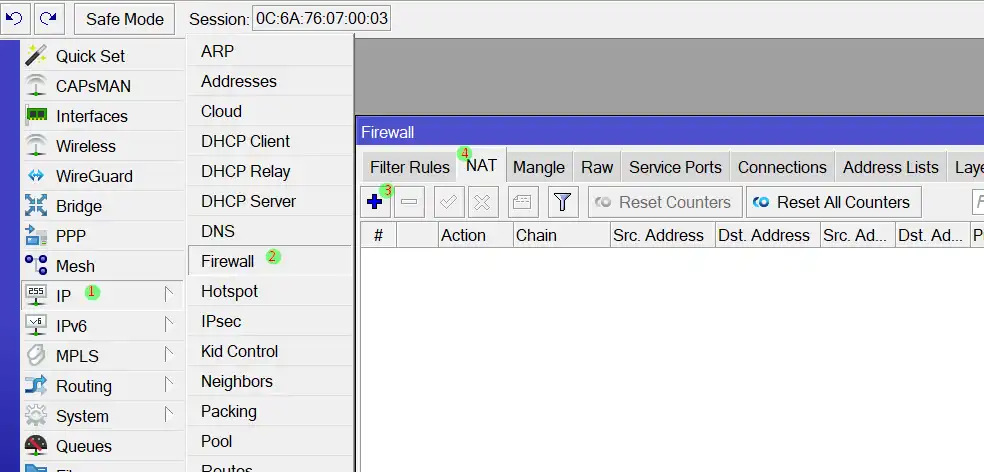Screen dimensions: 984x472
Task: Click the blue plus add rule icon
Action: tap(375, 202)
